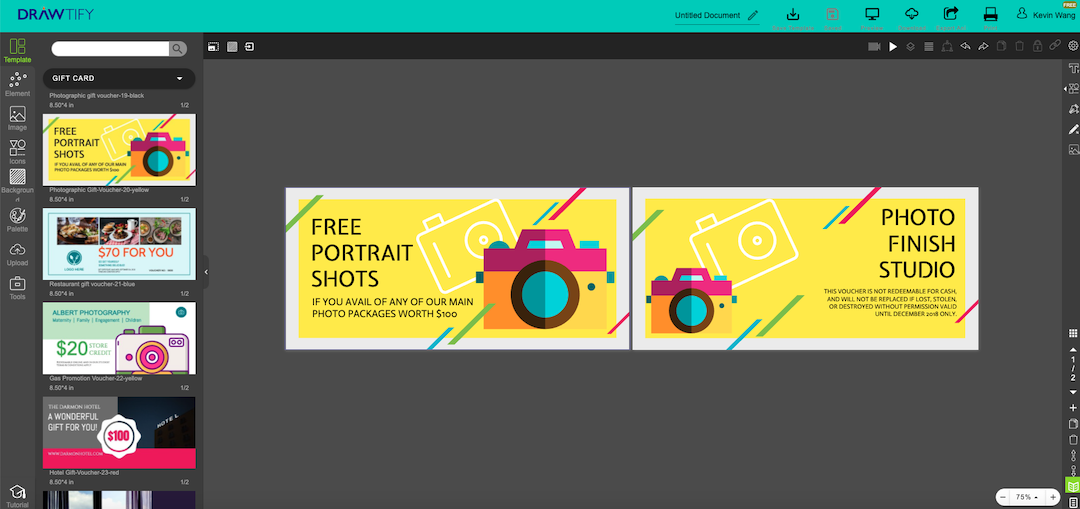This screenshot has height=509, width=1080.
Task: Select the shapes tool in the right panel
Action: 1072,88
